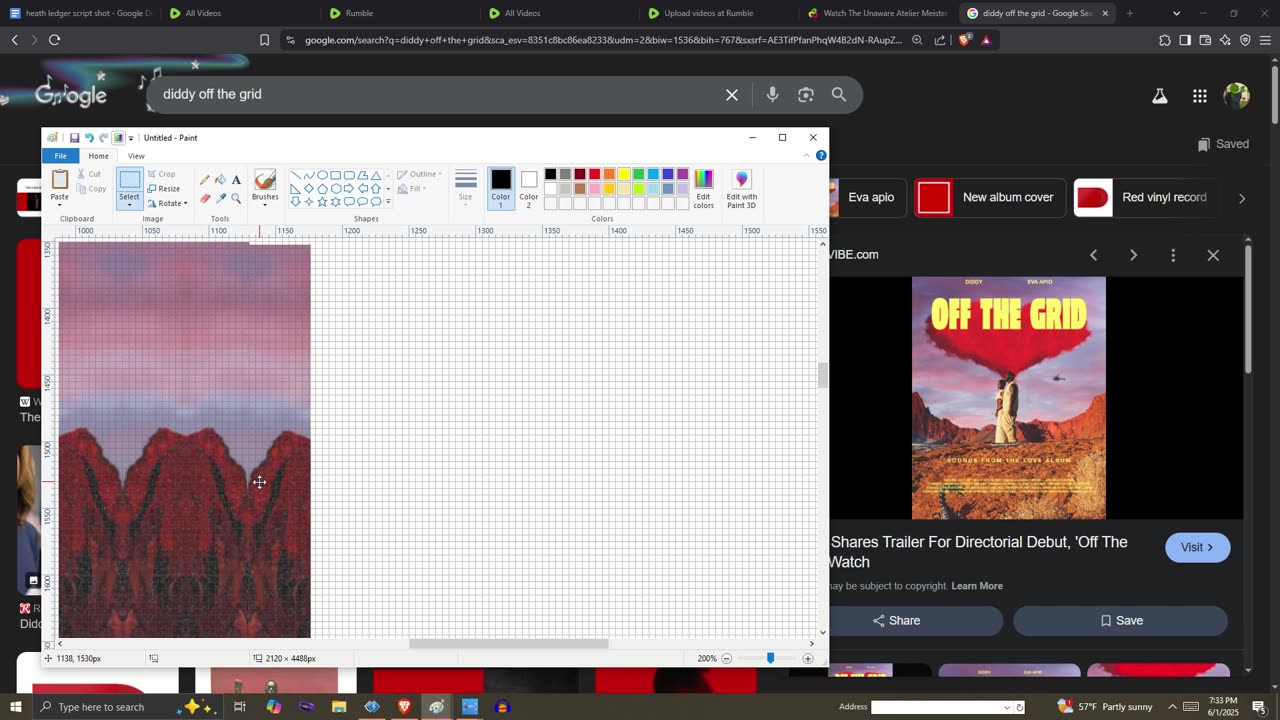Click the Visit button in image panel
Viewport: 1280px width, 720px height.
[x=1197, y=548]
